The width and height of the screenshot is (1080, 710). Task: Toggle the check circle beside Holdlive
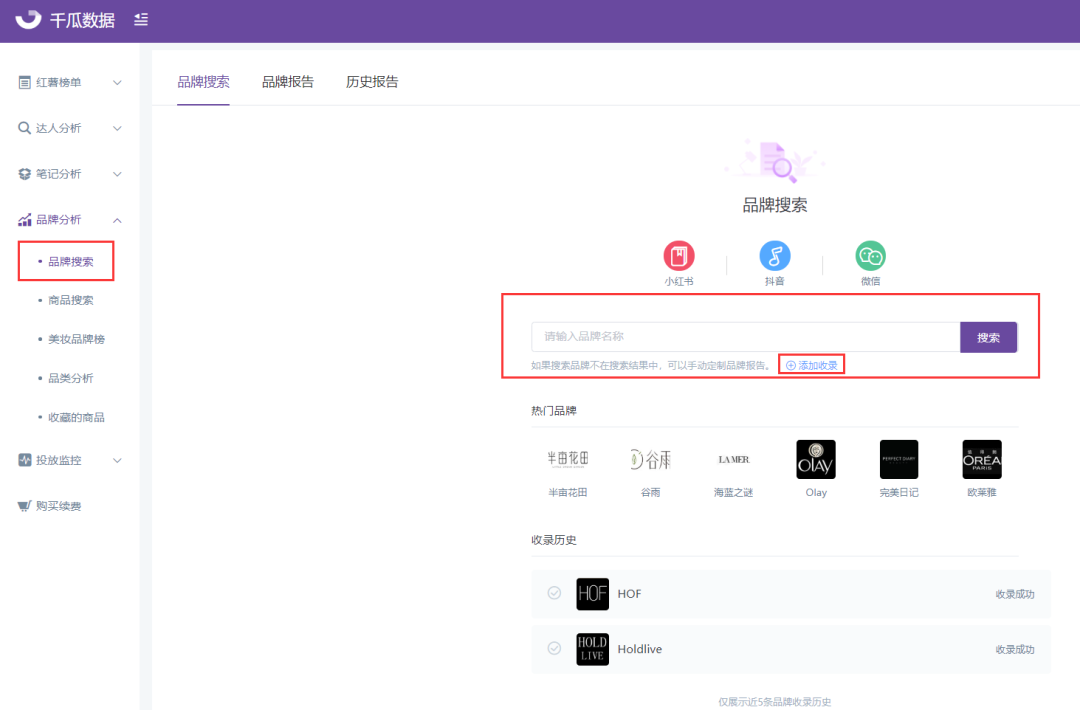pyautogui.click(x=554, y=648)
